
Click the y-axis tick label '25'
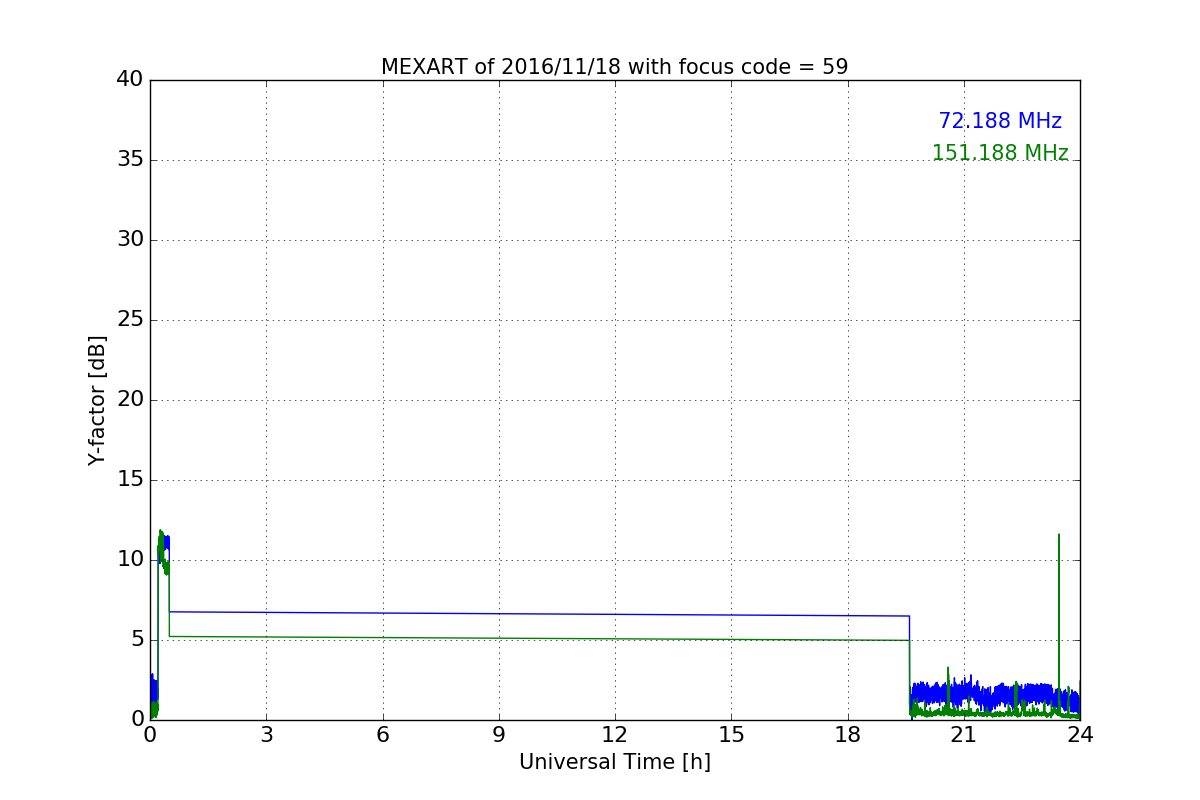click(130, 320)
